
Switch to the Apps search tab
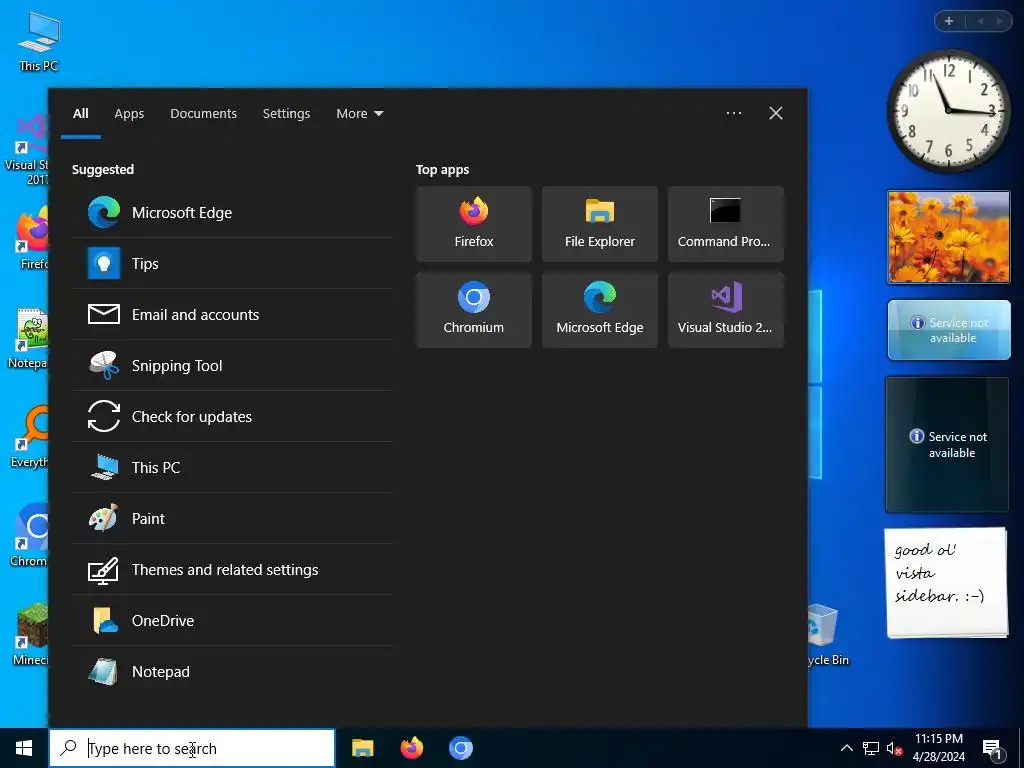129,114
